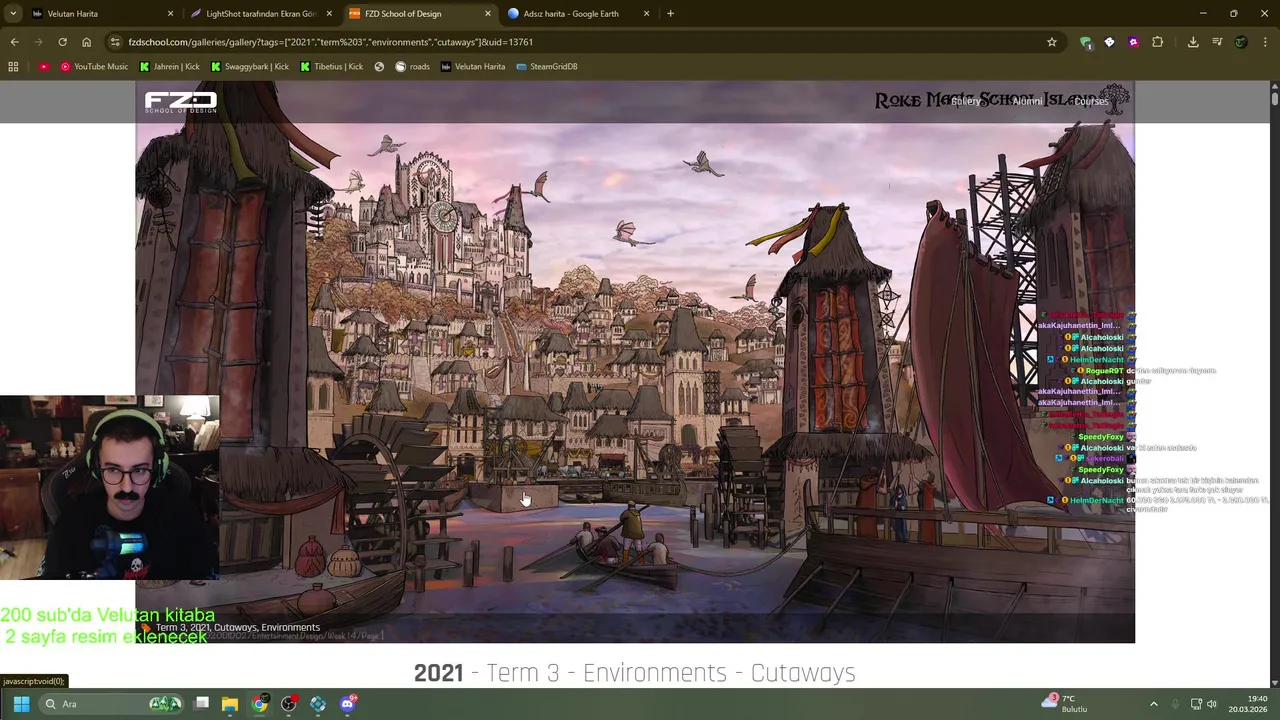Click the scrollbar up arrow
Screen dimensions: 1280x720
[1274, 85]
